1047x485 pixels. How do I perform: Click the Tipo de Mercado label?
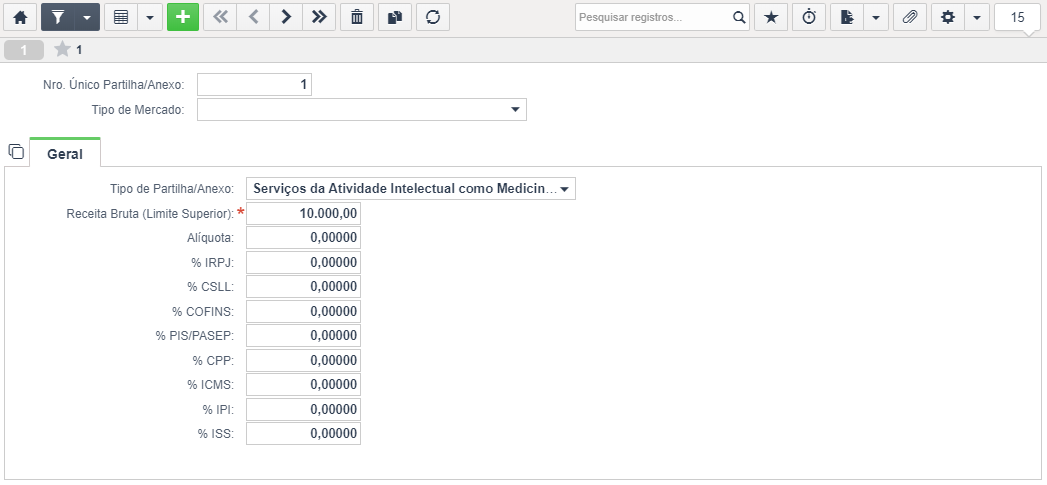point(138,110)
